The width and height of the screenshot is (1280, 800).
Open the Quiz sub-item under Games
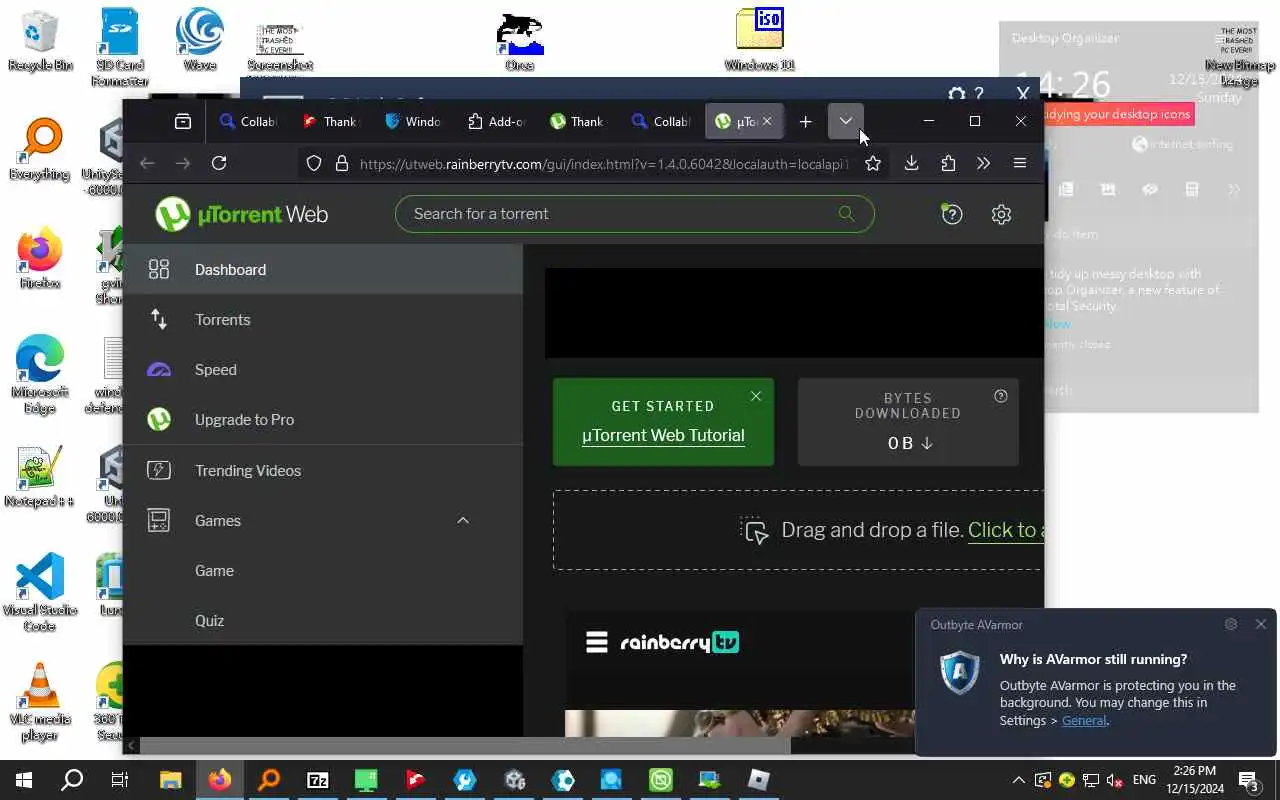pyautogui.click(x=323, y=620)
